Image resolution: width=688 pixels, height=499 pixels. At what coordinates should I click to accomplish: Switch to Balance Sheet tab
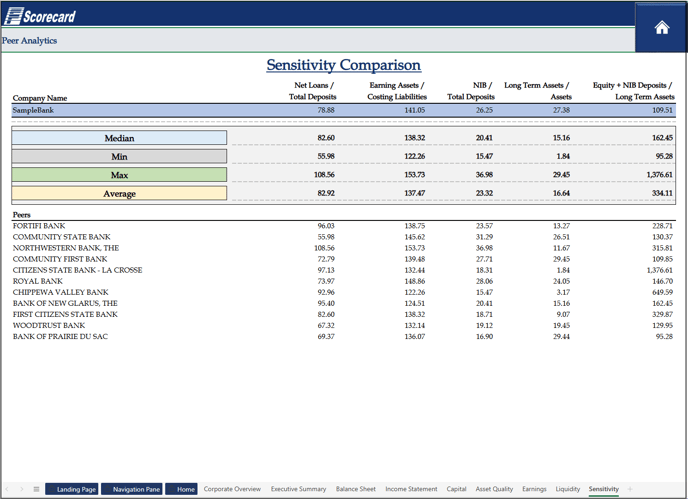coord(356,489)
